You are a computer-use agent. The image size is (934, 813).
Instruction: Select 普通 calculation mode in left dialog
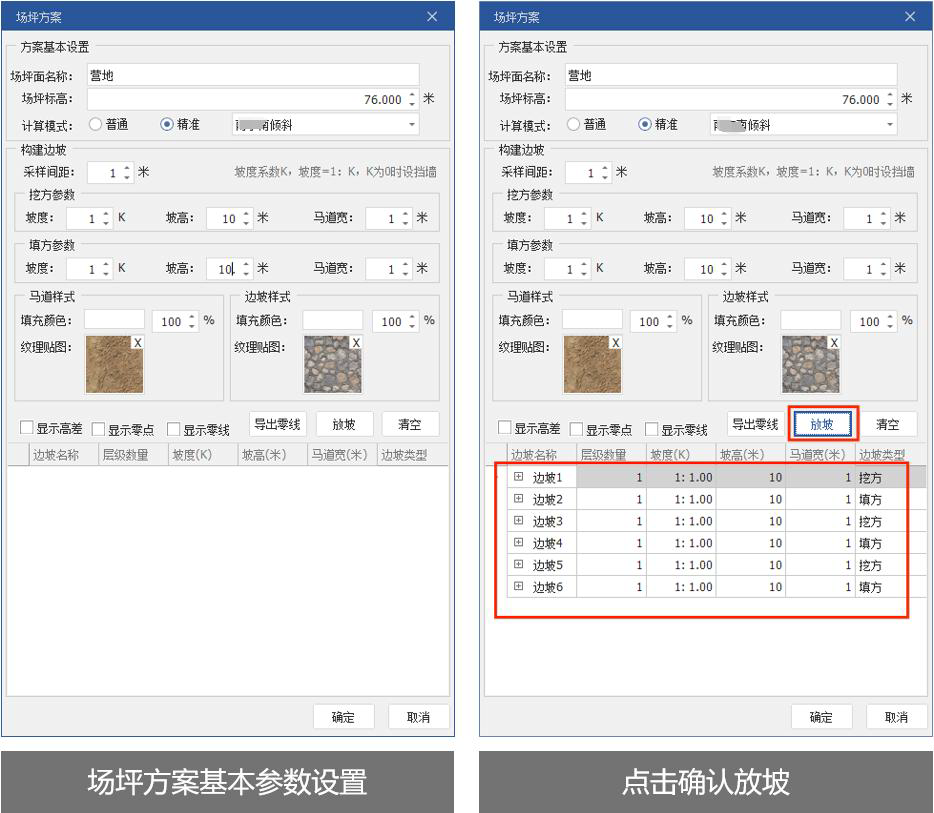tap(96, 125)
